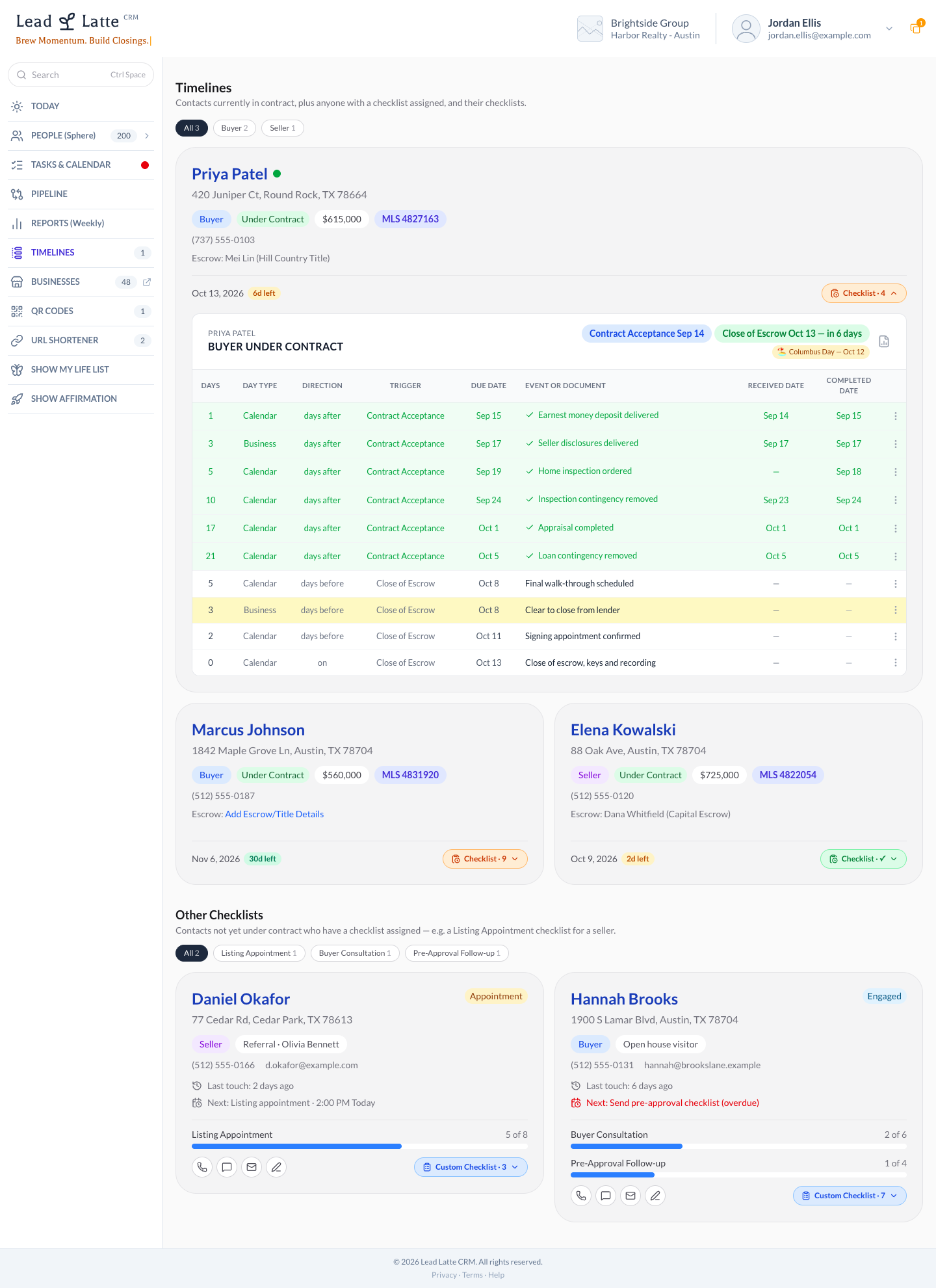Send a text message to Hannah Brooks
Viewport: 936px width, 1288px height.
pyautogui.click(x=606, y=1196)
